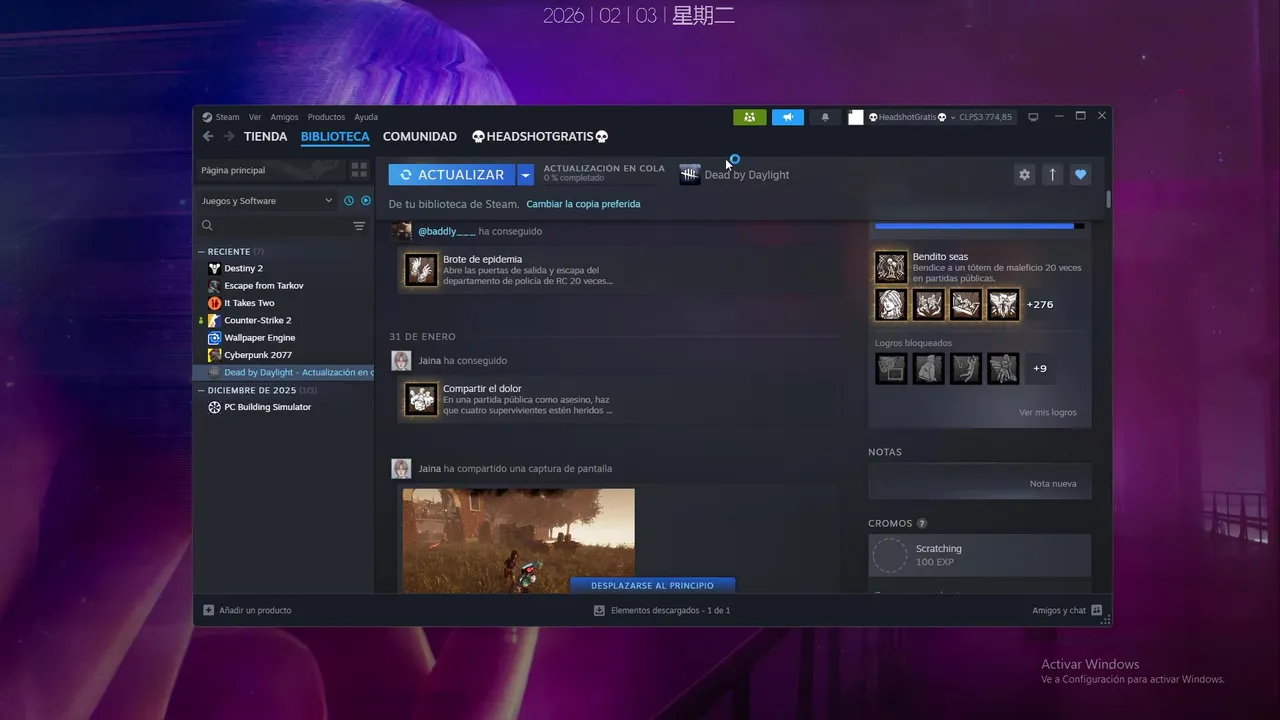The height and width of the screenshot is (720, 1280).
Task: Click DESPLAZARSE AL PRINCIPIO button
Action: point(652,585)
